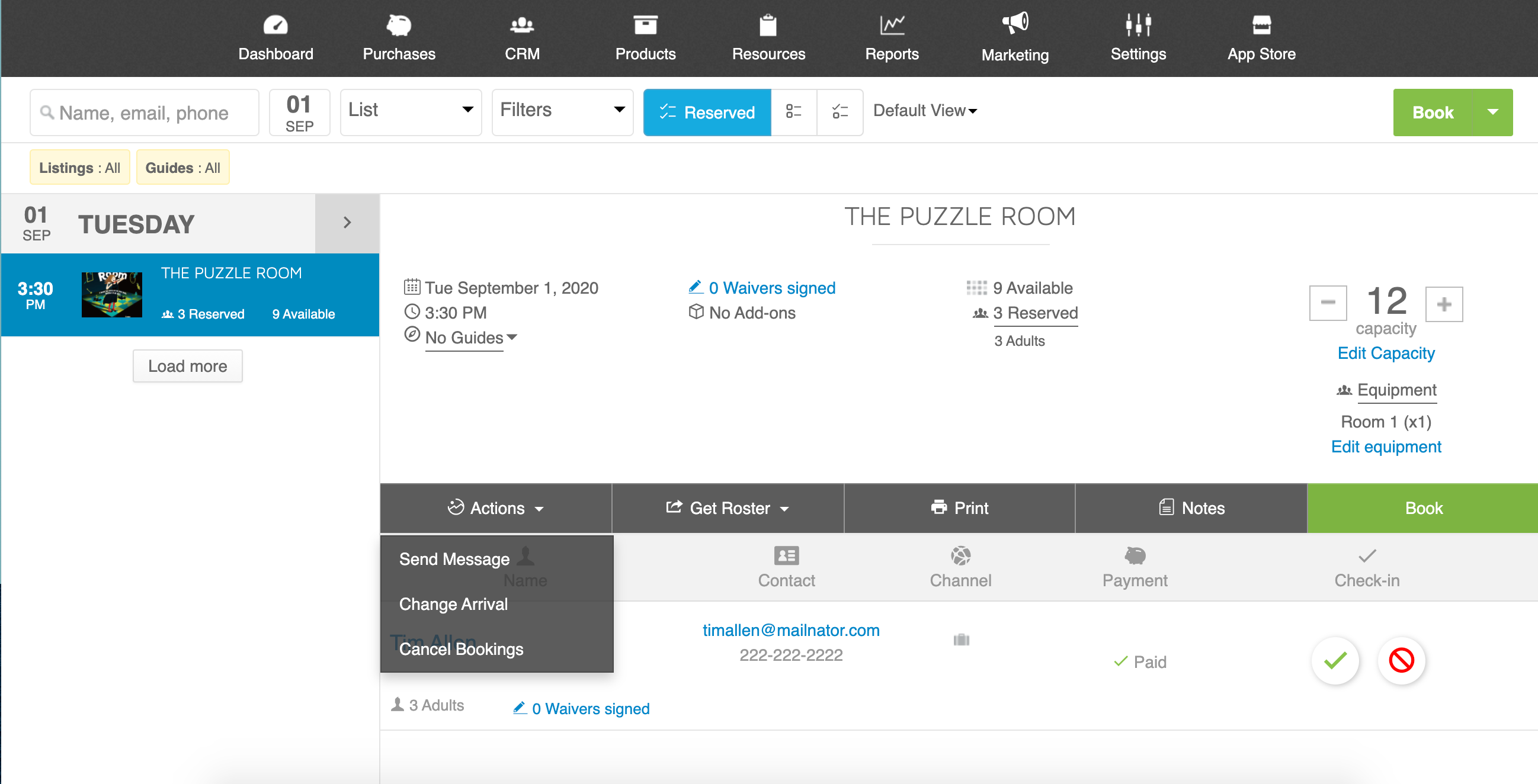
Task: Toggle the Reserved view filter
Action: pyautogui.click(x=707, y=112)
